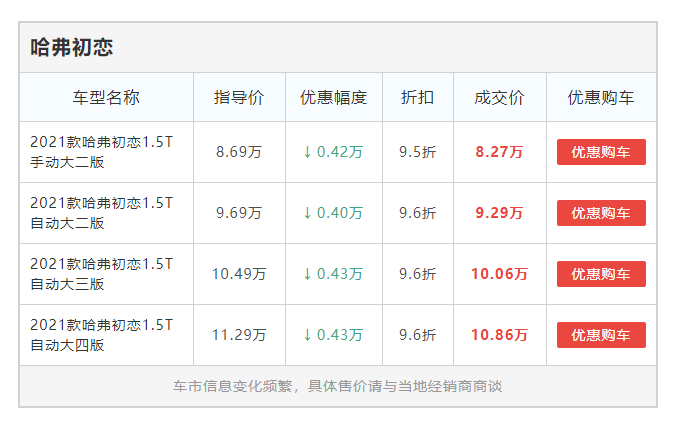Image resolution: width=680 pixels, height=425 pixels.
Task: Click the red deal price 10.06万
Action: tap(500, 274)
